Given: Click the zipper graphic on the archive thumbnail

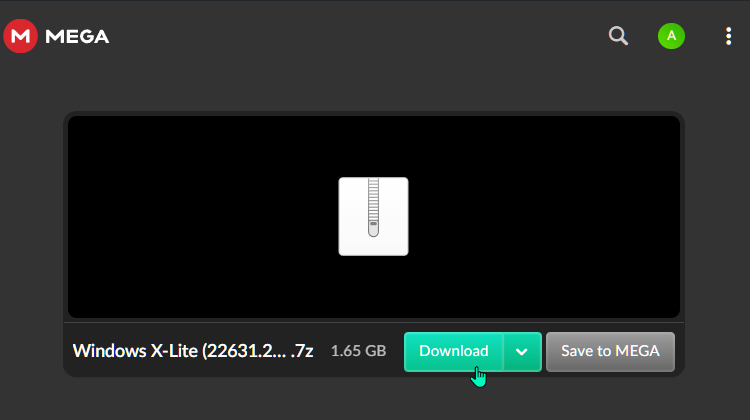Looking at the screenshot, I should [373, 207].
